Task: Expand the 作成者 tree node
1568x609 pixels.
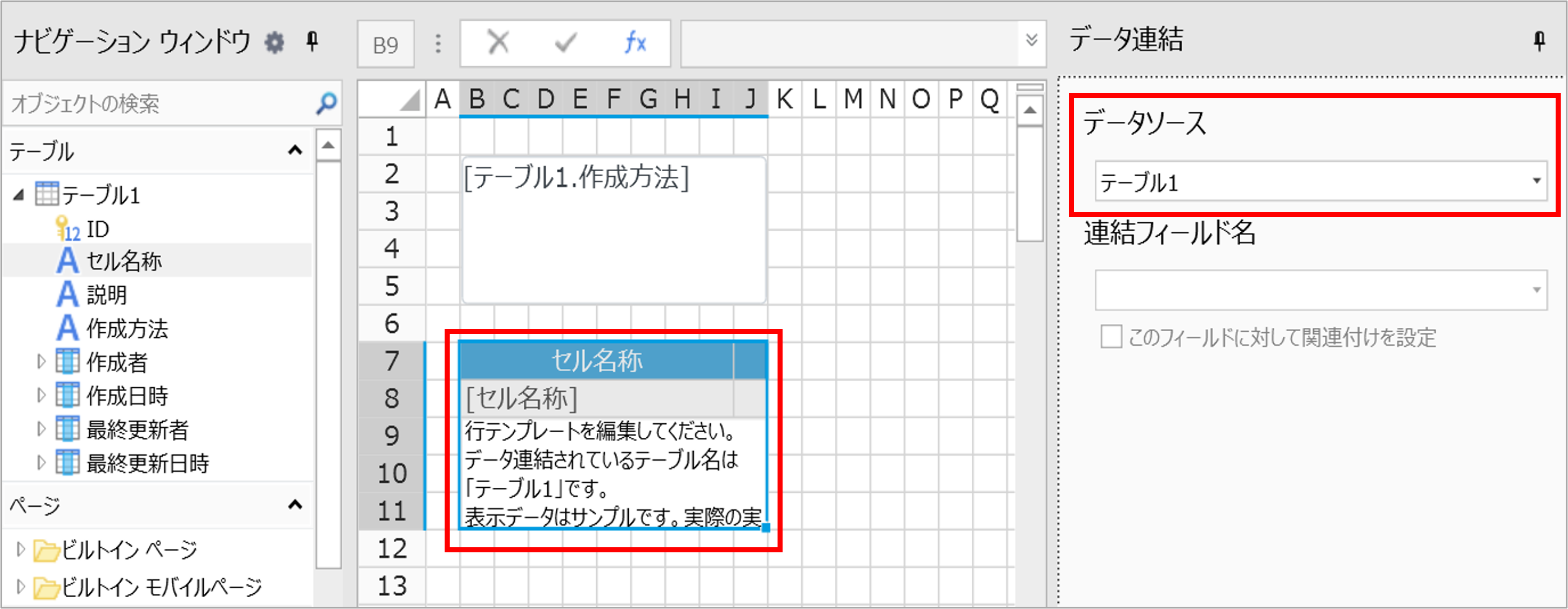Action: pyautogui.click(x=41, y=362)
